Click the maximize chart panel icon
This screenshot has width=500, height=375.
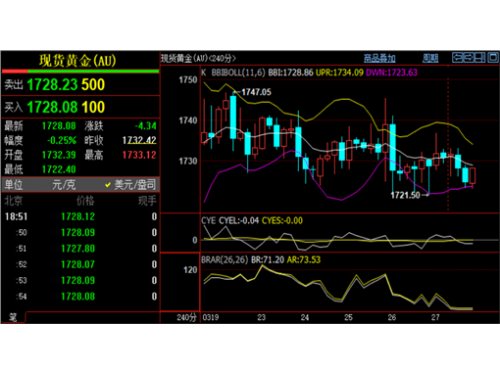click(x=493, y=58)
